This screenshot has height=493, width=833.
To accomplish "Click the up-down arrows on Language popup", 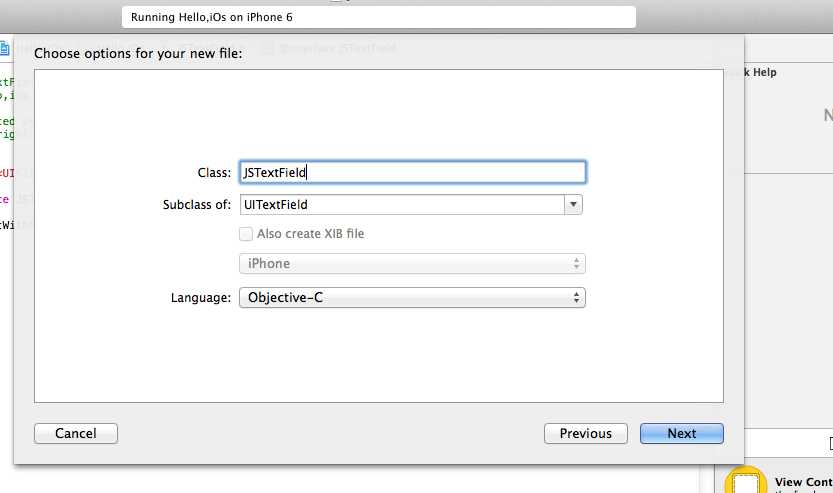I will (x=576, y=298).
